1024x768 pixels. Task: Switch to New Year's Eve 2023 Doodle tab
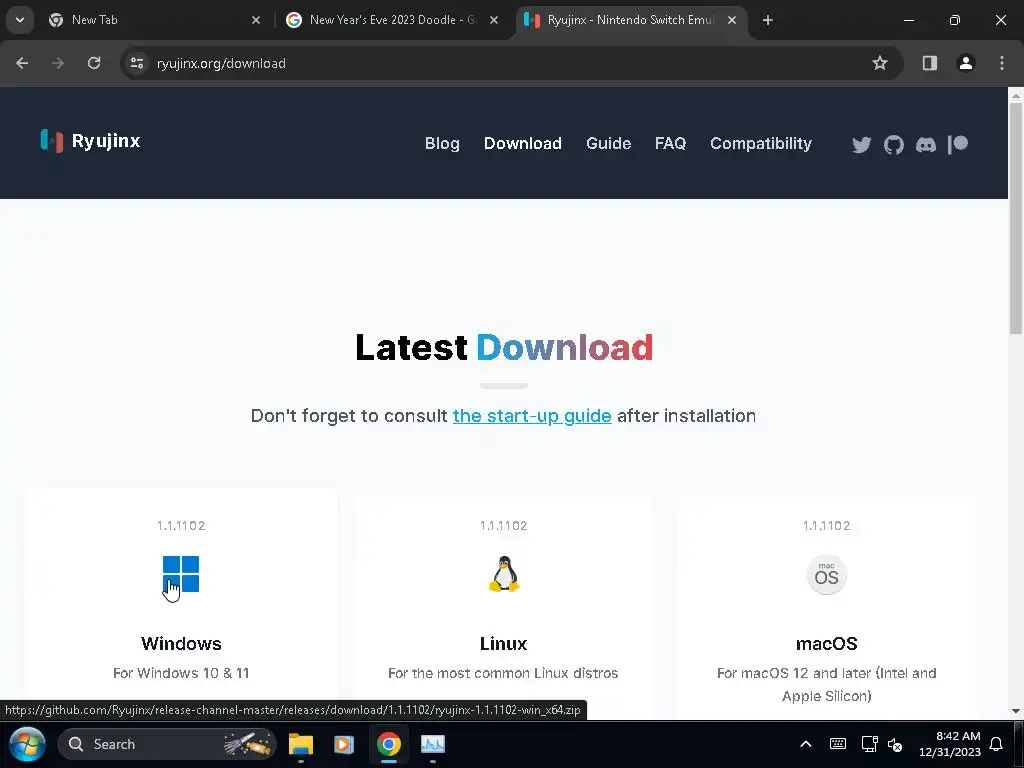[x=392, y=20]
